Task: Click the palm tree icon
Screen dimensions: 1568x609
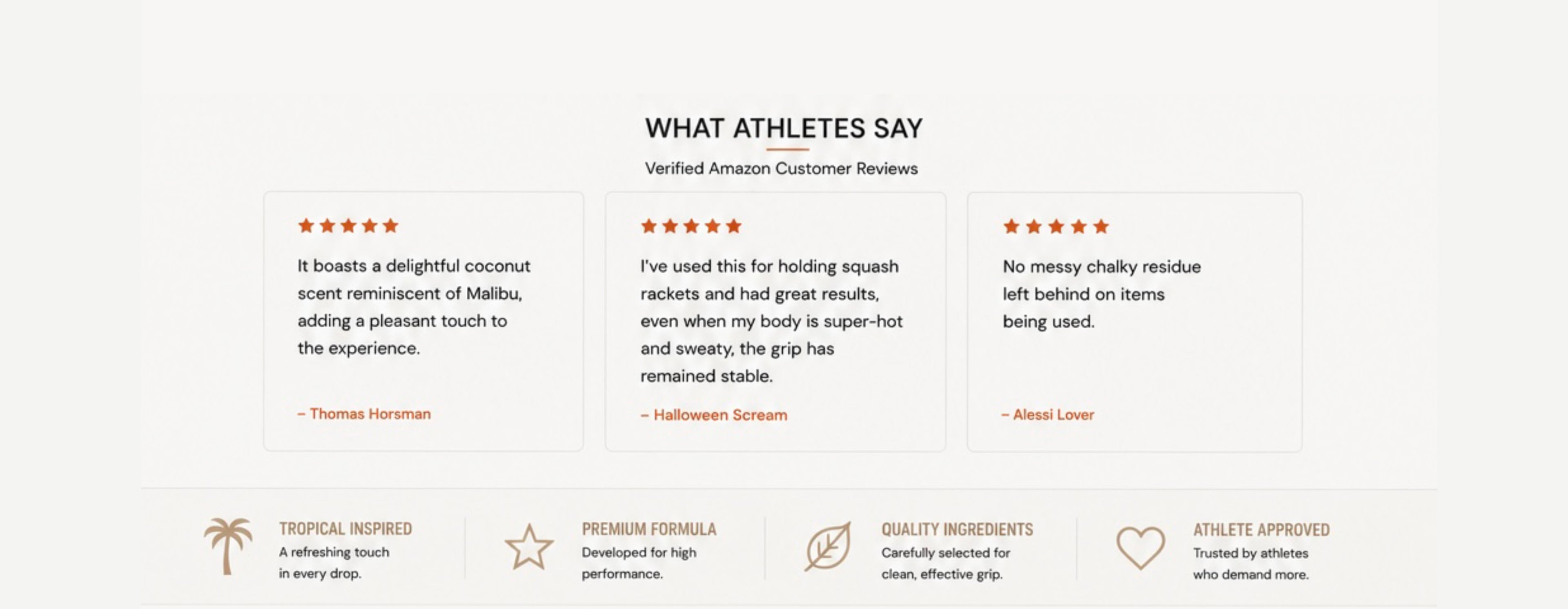Action: click(x=228, y=546)
